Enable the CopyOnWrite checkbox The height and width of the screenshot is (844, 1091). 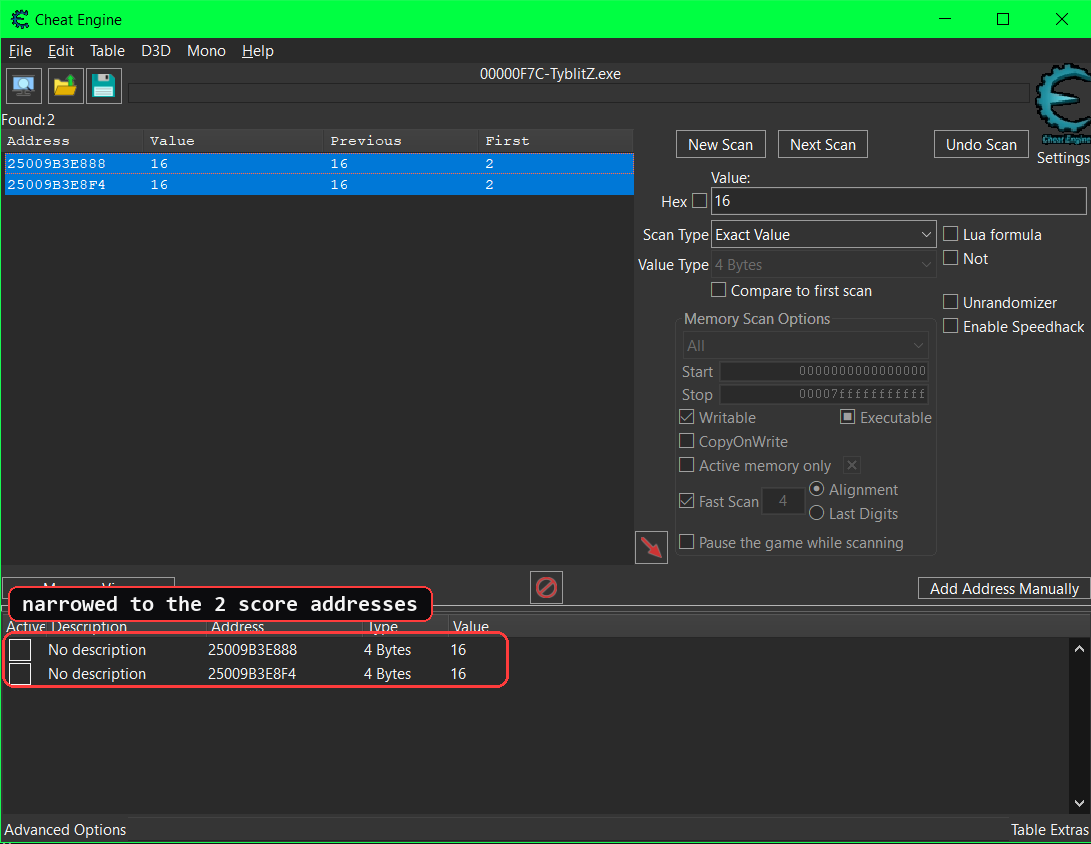(x=687, y=440)
